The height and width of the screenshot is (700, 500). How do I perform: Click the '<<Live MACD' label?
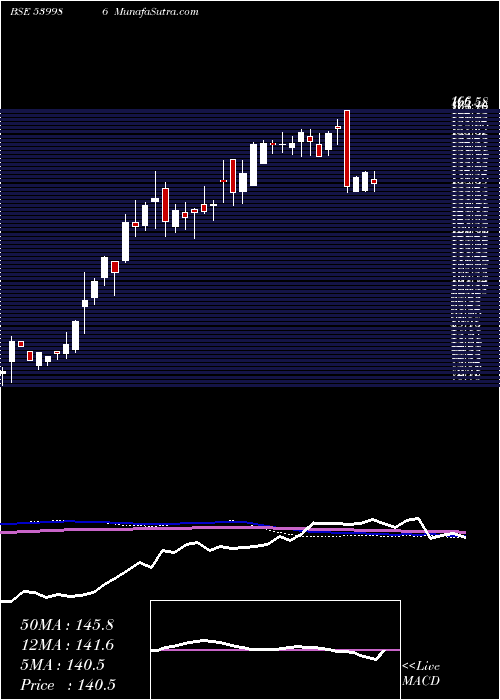tap(421, 674)
